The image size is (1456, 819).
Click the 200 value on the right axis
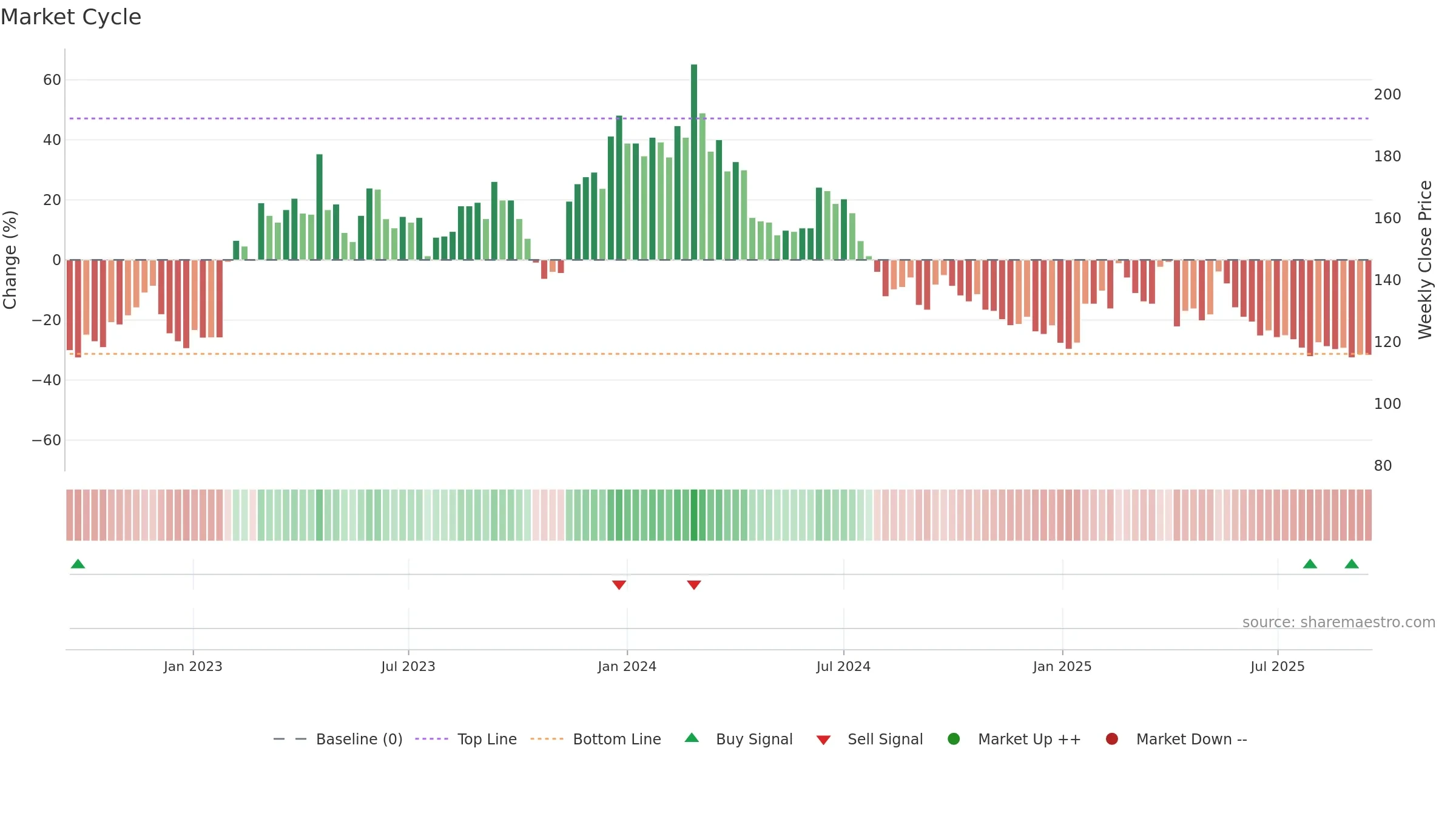[1387, 94]
